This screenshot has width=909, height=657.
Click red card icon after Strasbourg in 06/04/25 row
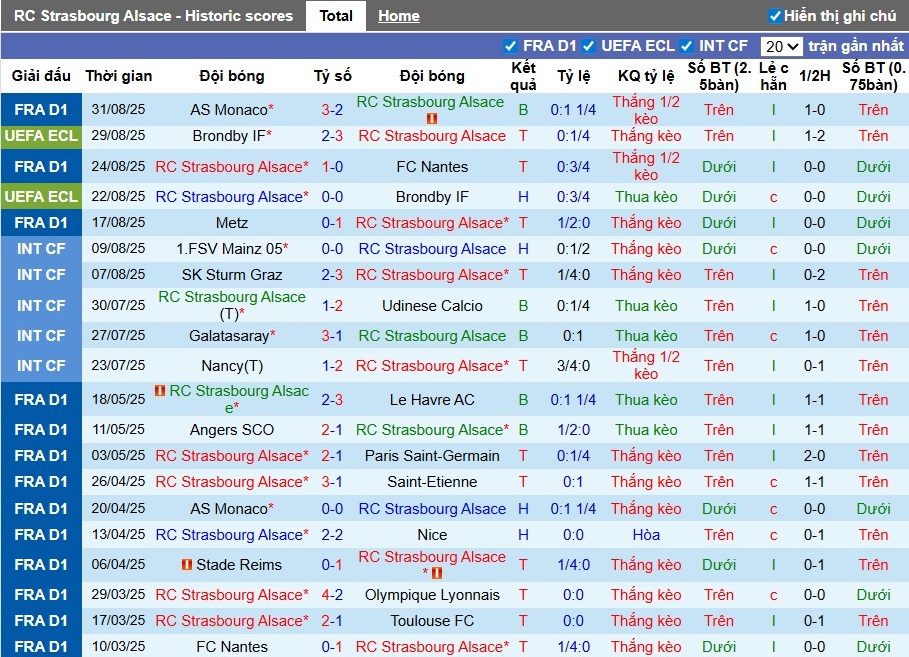pyautogui.click(x=437, y=573)
